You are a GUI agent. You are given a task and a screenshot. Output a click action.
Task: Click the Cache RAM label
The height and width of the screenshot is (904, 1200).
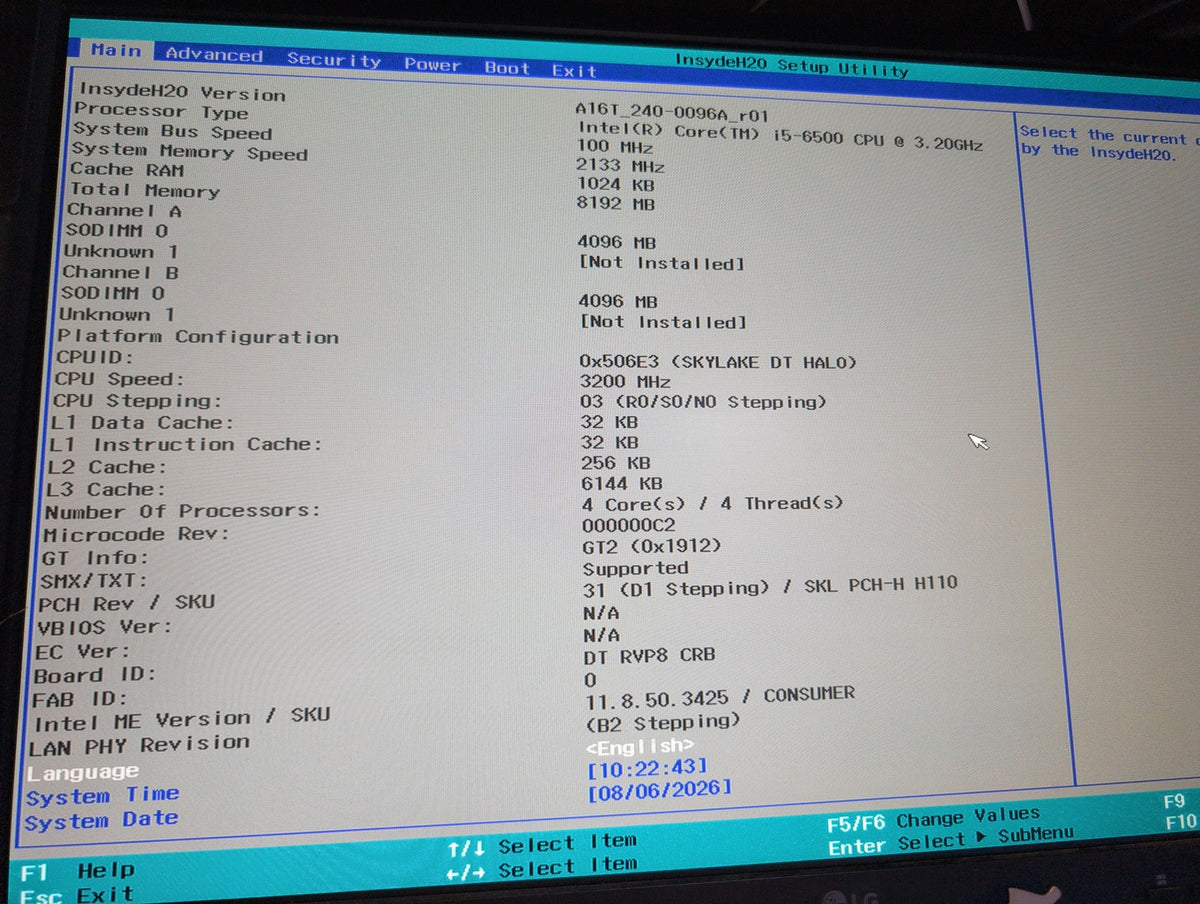[x=127, y=170]
